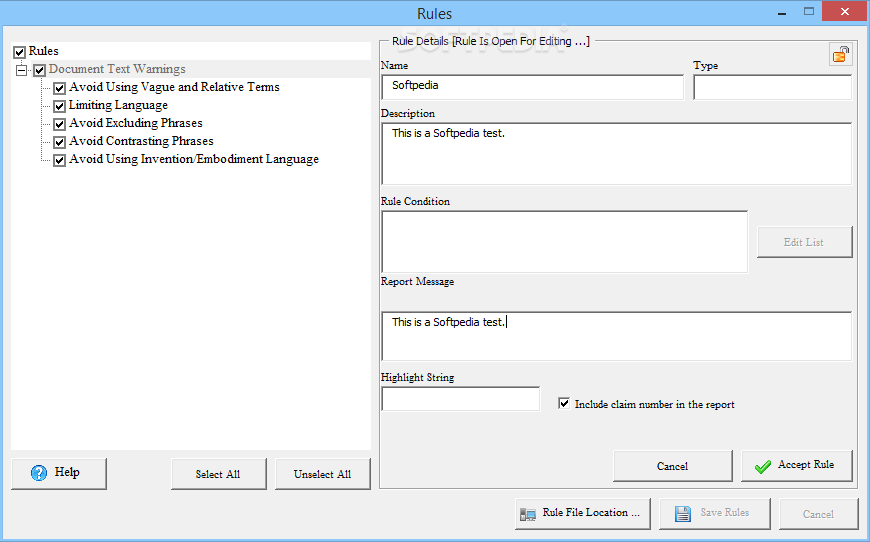Click the Save Rules button
The height and width of the screenshot is (542, 870).
click(715, 514)
